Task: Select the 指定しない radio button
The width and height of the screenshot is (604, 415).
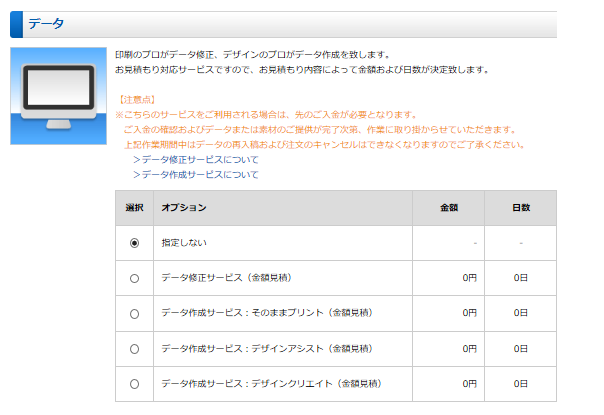Action: tap(134, 243)
